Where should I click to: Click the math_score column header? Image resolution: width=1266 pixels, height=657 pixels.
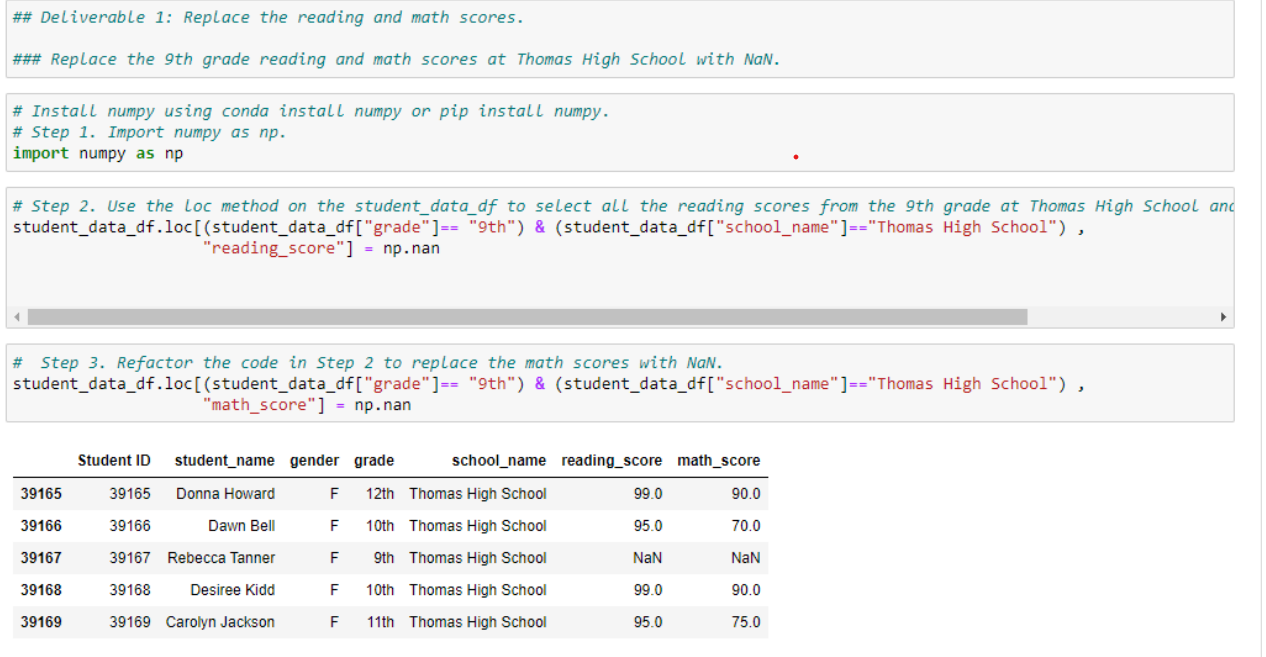click(x=719, y=461)
